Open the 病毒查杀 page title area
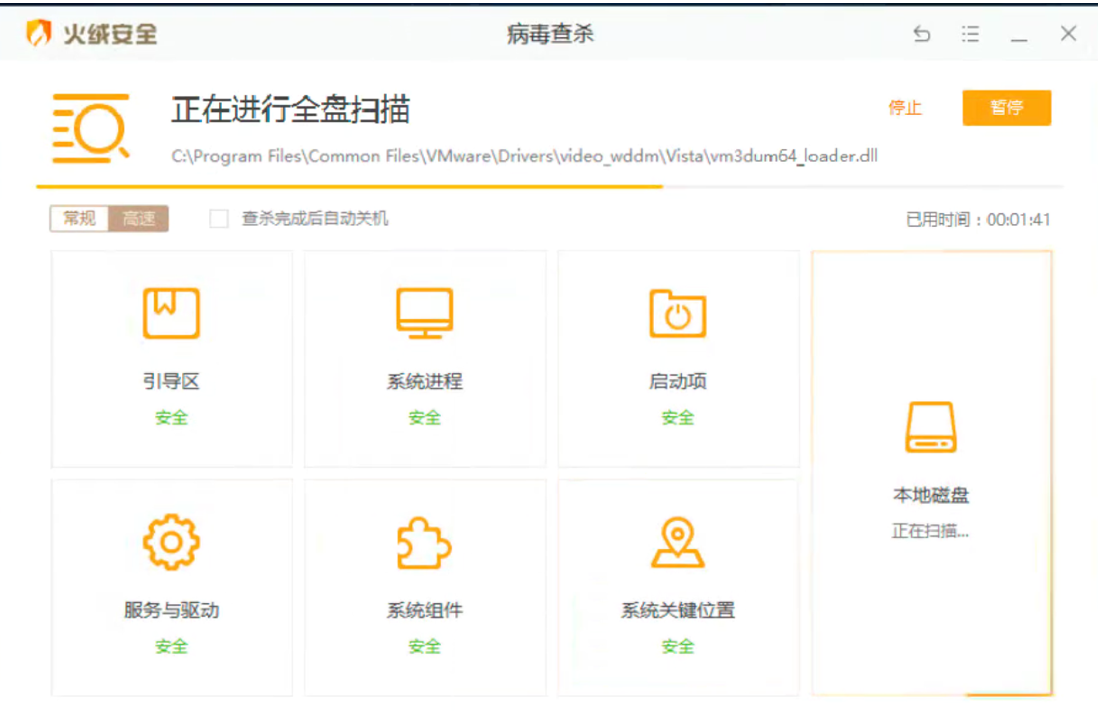 (x=548, y=33)
